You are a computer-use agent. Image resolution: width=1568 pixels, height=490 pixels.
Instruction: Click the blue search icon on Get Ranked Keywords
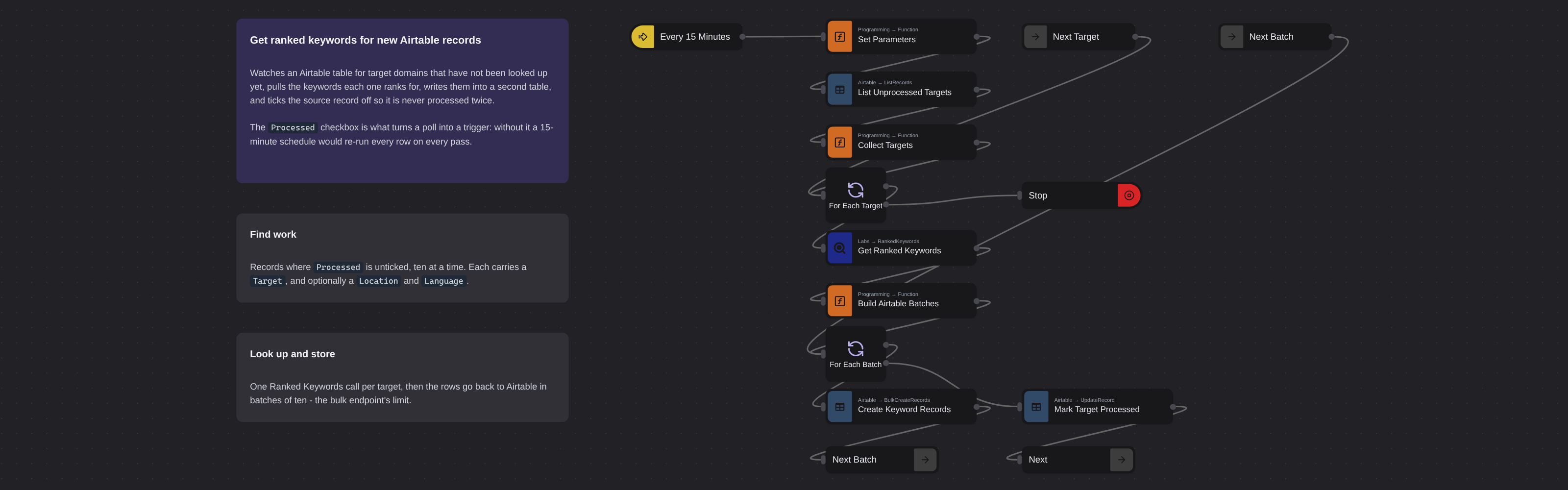click(839, 248)
